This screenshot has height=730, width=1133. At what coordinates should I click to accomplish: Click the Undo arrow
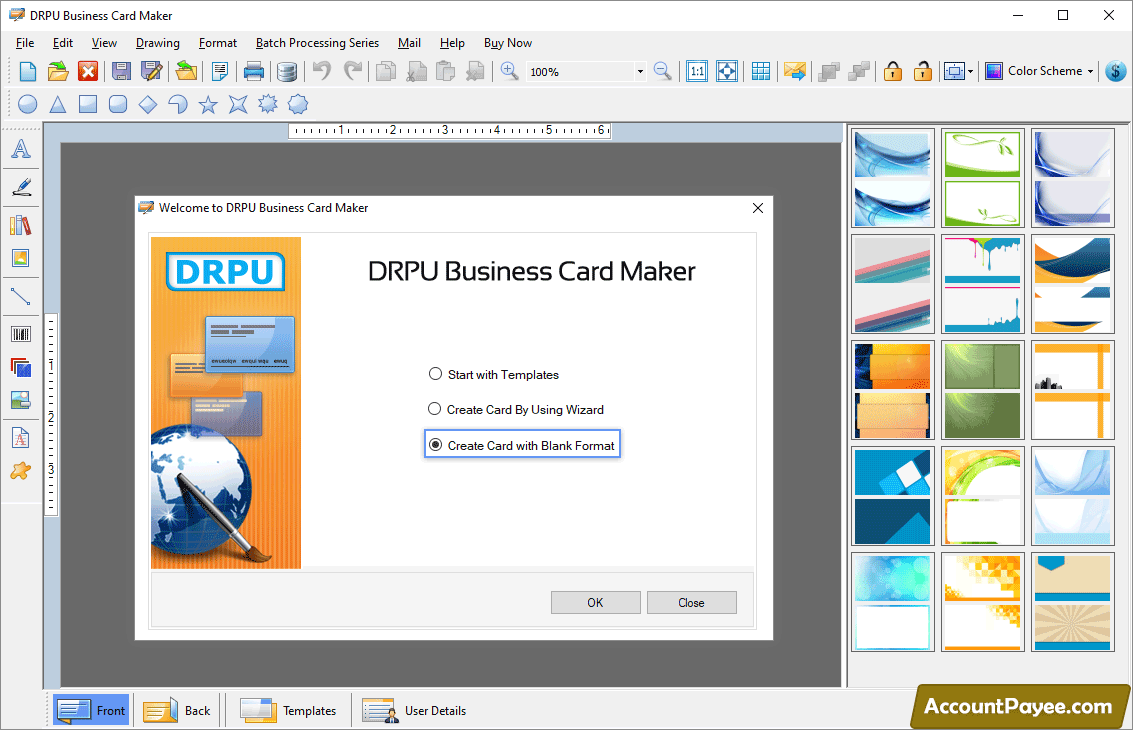tap(322, 71)
